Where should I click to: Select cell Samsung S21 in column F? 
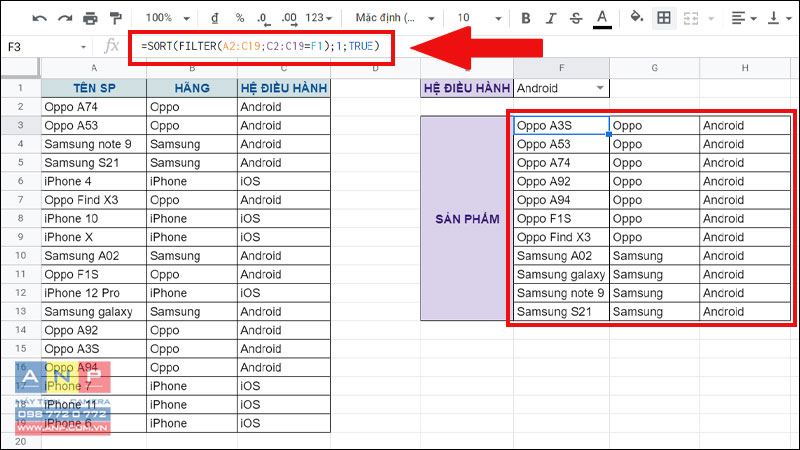click(x=561, y=311)
